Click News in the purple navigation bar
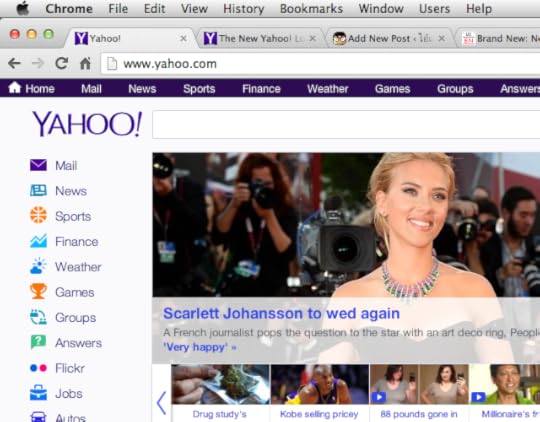The image size is (540, 422). [x=142, y=89]
